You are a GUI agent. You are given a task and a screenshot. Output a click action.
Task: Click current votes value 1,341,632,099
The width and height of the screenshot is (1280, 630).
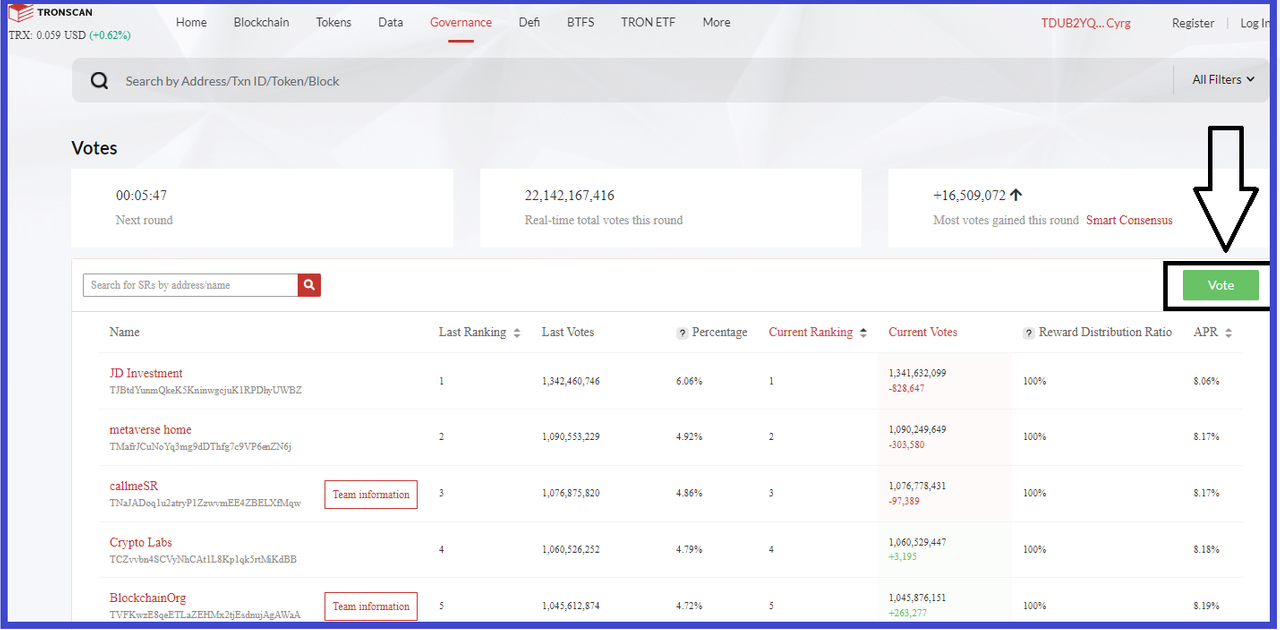tap(918, 373)
